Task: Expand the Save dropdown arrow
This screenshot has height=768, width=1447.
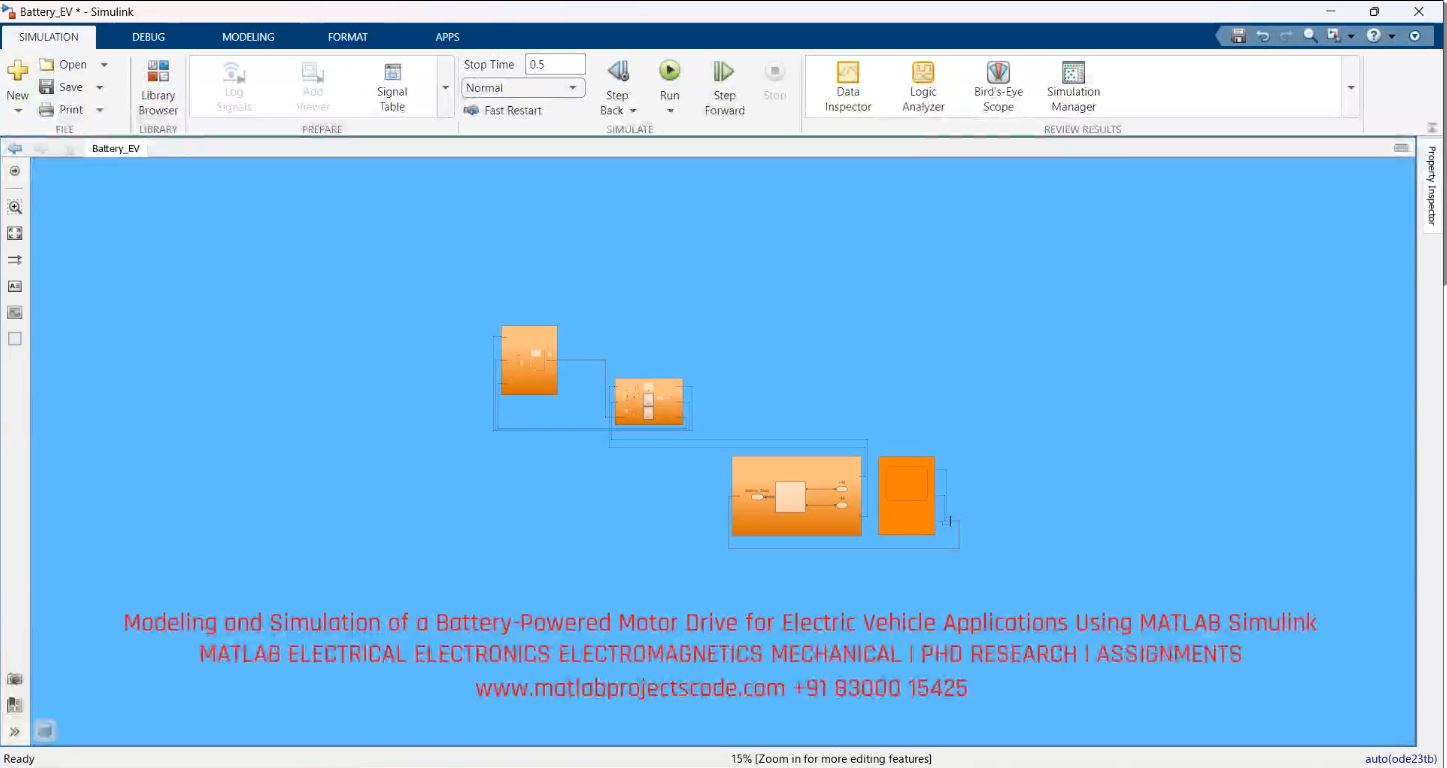Action: 100,86
